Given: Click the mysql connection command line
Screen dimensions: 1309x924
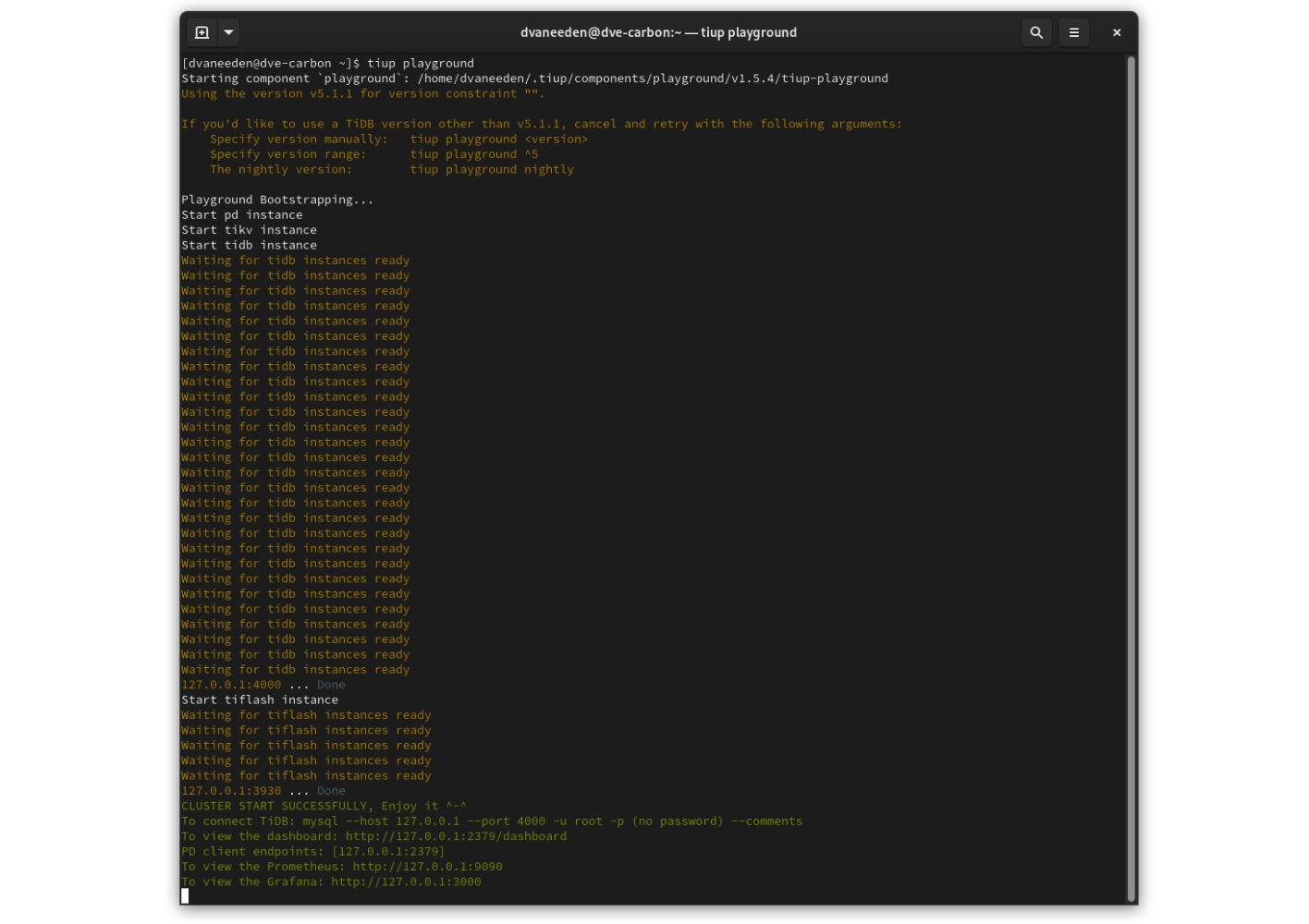Looking at the screenshot, I should click(492, 821).
